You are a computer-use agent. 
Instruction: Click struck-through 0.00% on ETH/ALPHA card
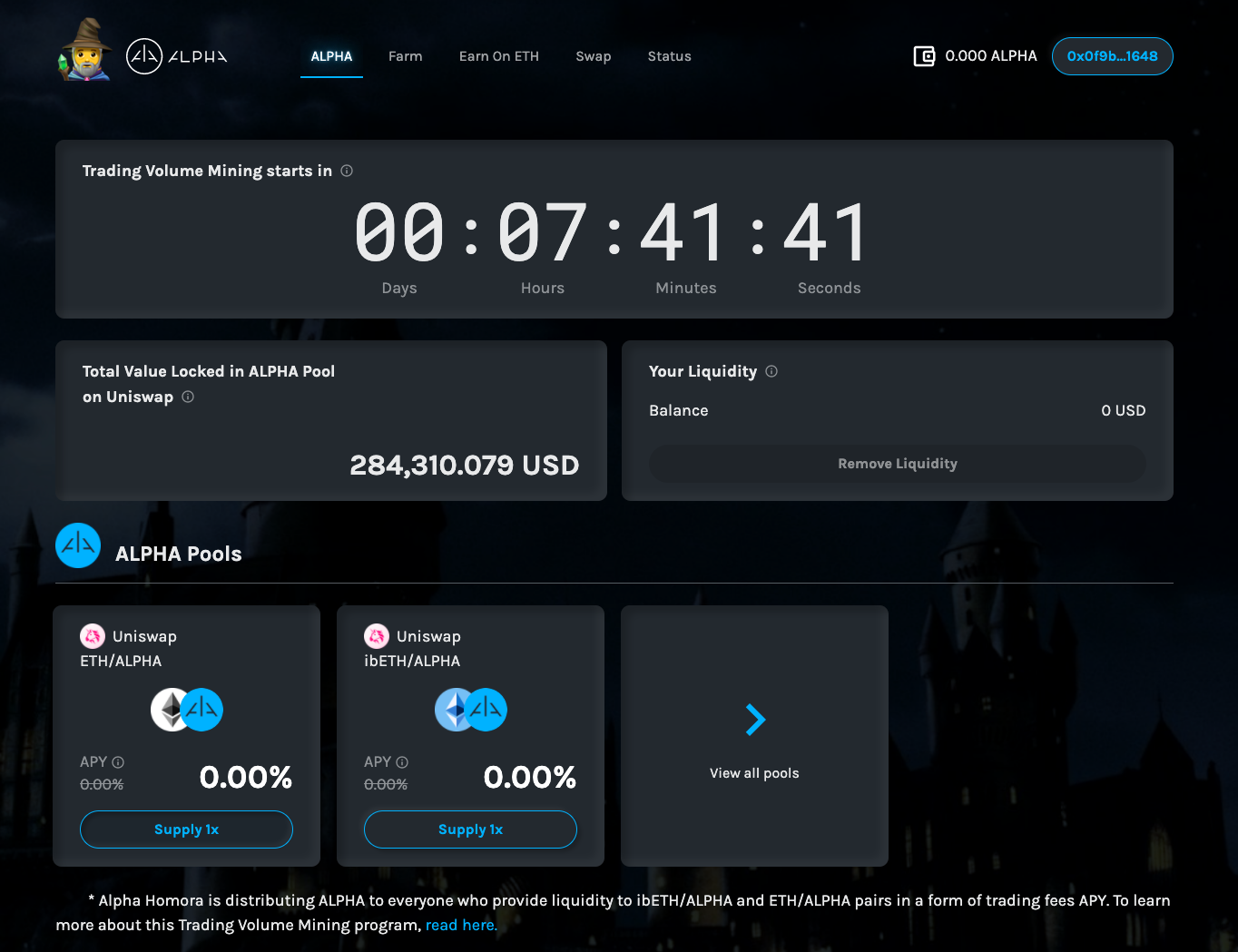click(102, 784)
